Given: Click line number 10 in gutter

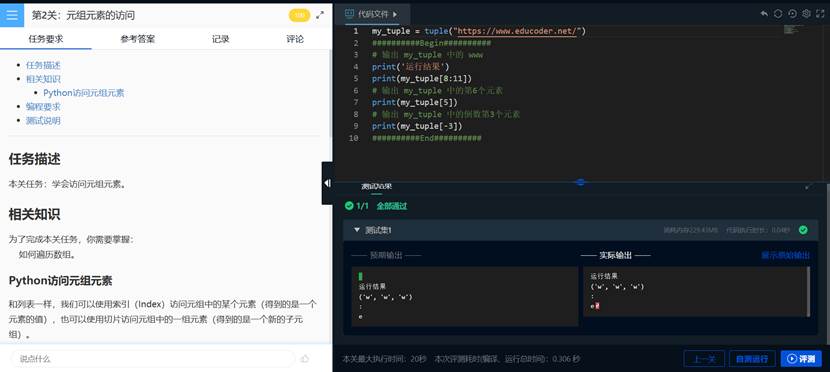Looking at the screenshot, I should [x=354, y=138].
